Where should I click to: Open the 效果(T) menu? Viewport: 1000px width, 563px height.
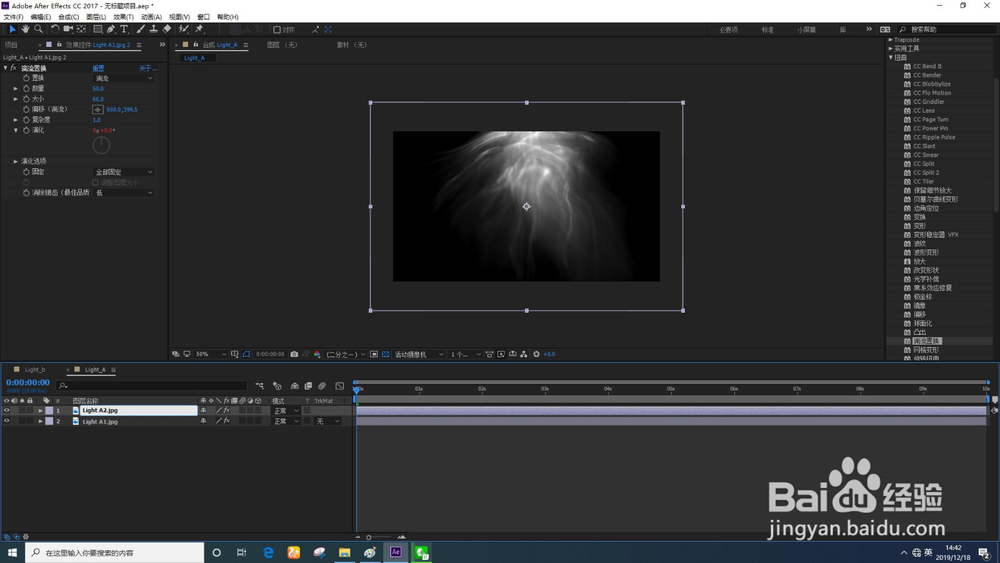click(x=124, y=17)
